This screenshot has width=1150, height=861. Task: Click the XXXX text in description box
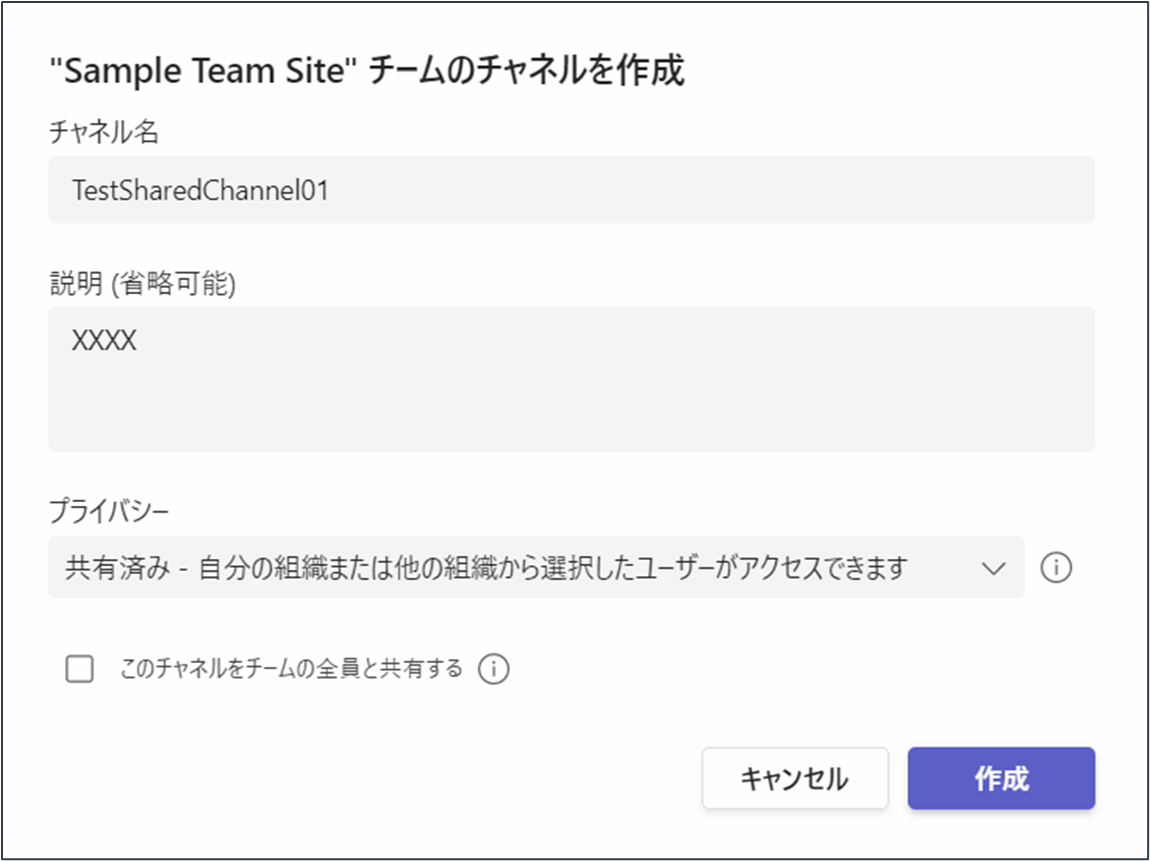(104, 341)
